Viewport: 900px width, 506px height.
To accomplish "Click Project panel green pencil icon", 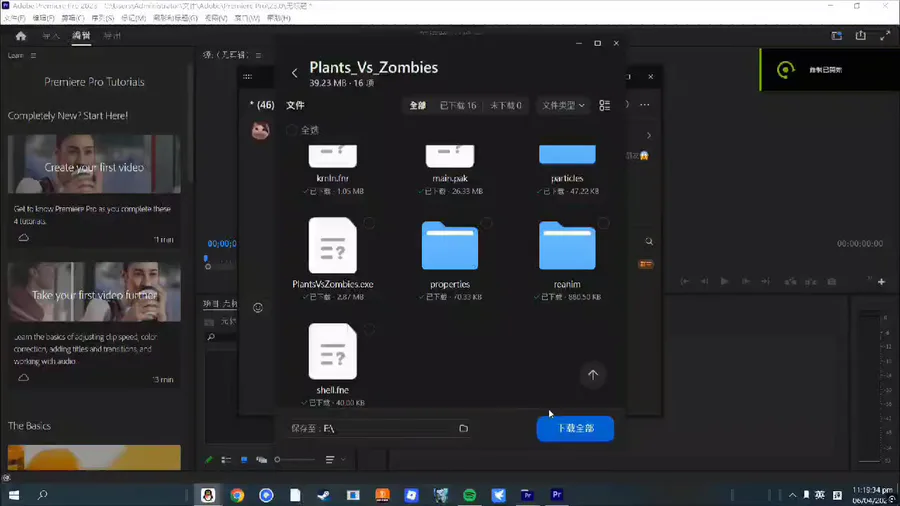I will point(209,460).
